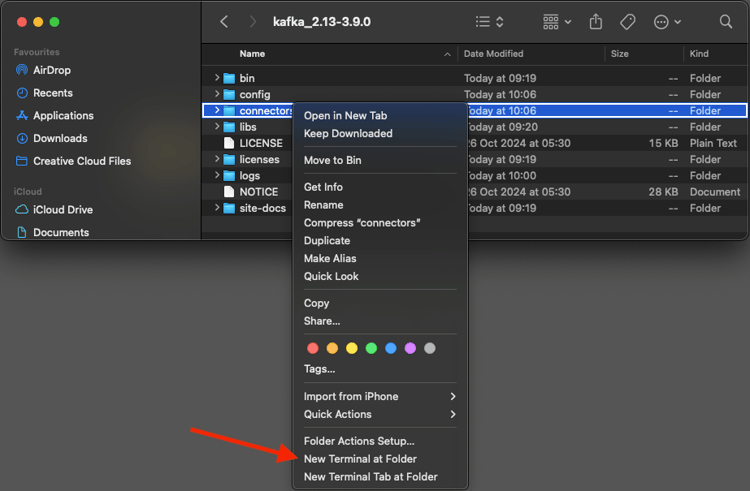The width and height of the screenshot is (750, 491).
Task: Choose Compress "connectors"
Action: pos(362,223)
